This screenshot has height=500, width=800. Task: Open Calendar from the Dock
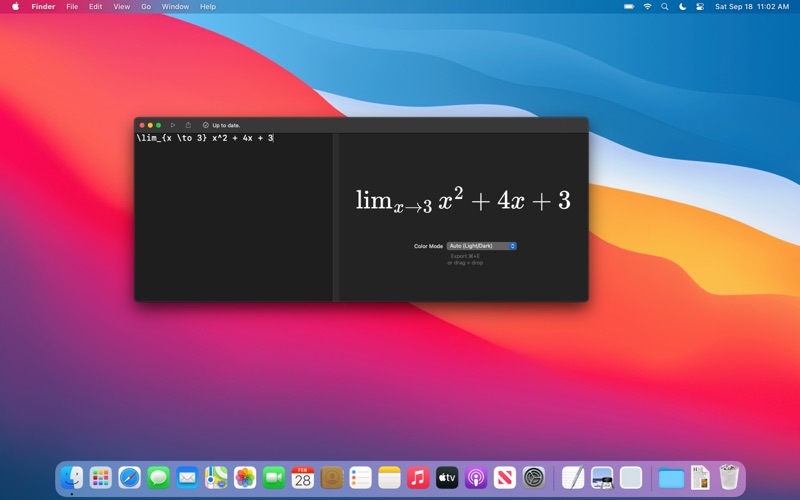point(303,478)
